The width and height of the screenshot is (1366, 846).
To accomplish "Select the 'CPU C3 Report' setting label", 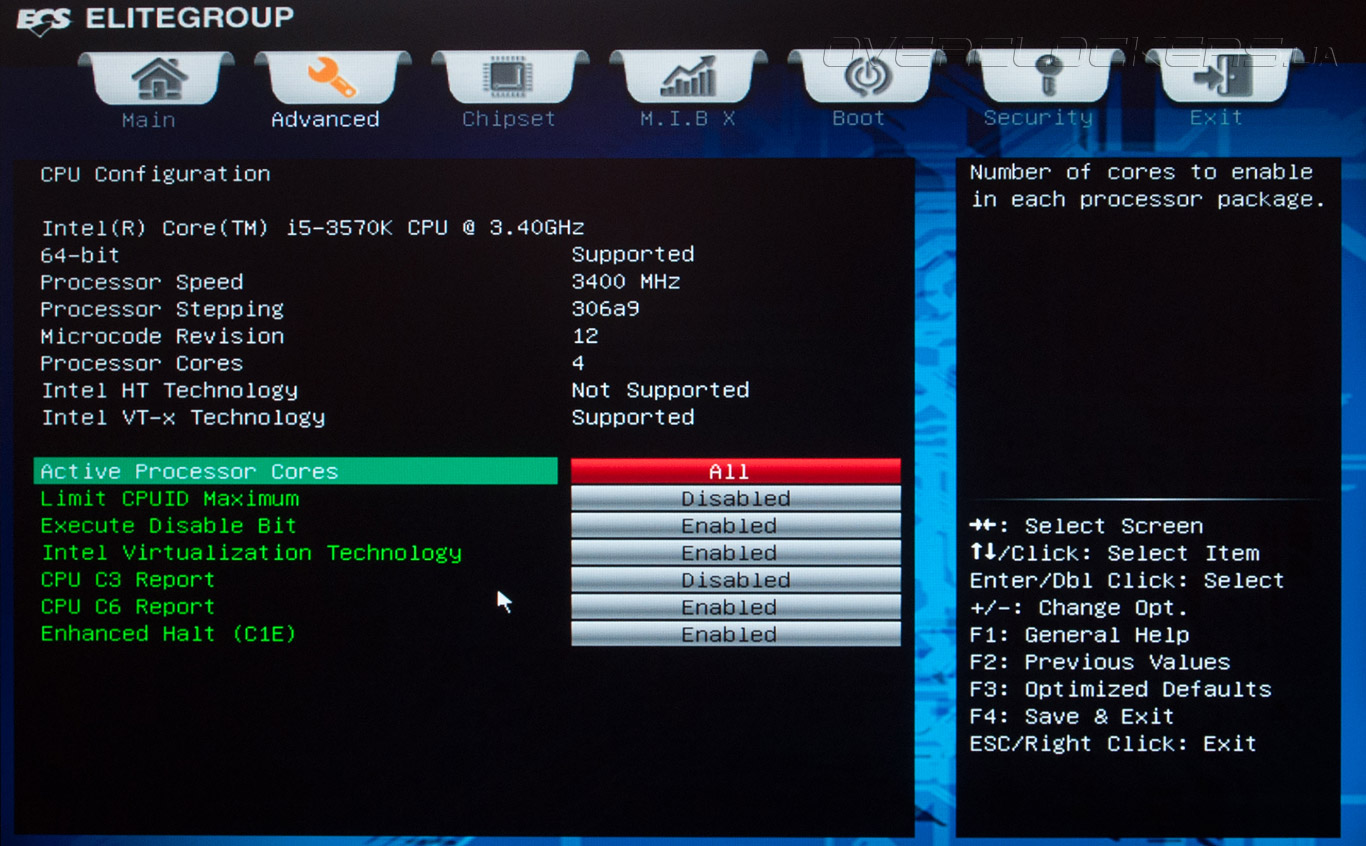I will [128, 580].
